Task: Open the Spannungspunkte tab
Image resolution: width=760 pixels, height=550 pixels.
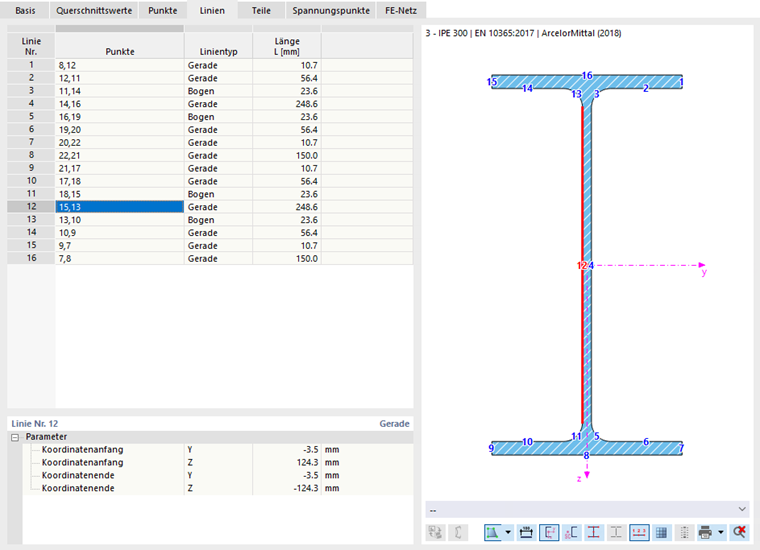Action: click(x=331, y=10)
